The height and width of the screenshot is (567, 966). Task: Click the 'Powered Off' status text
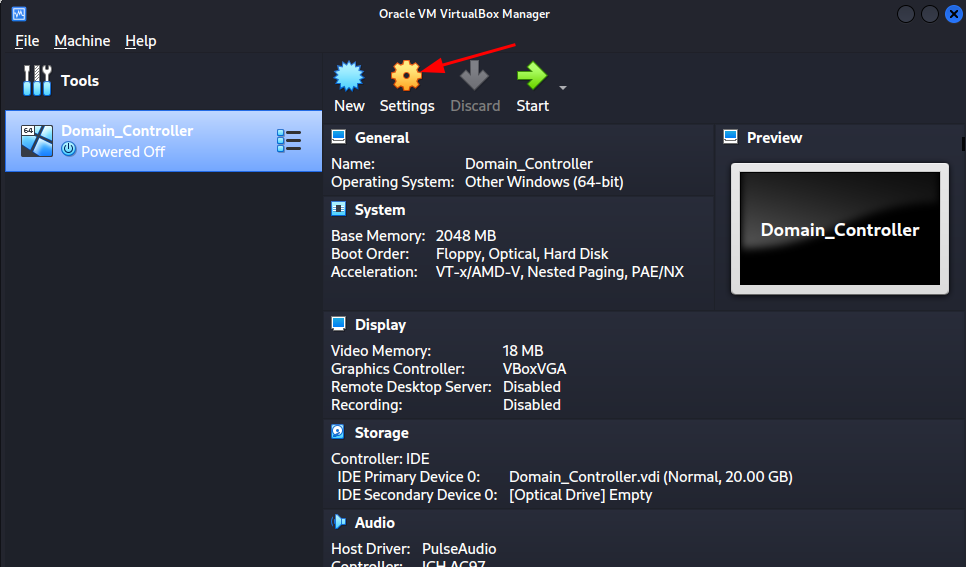coord(123,152)
